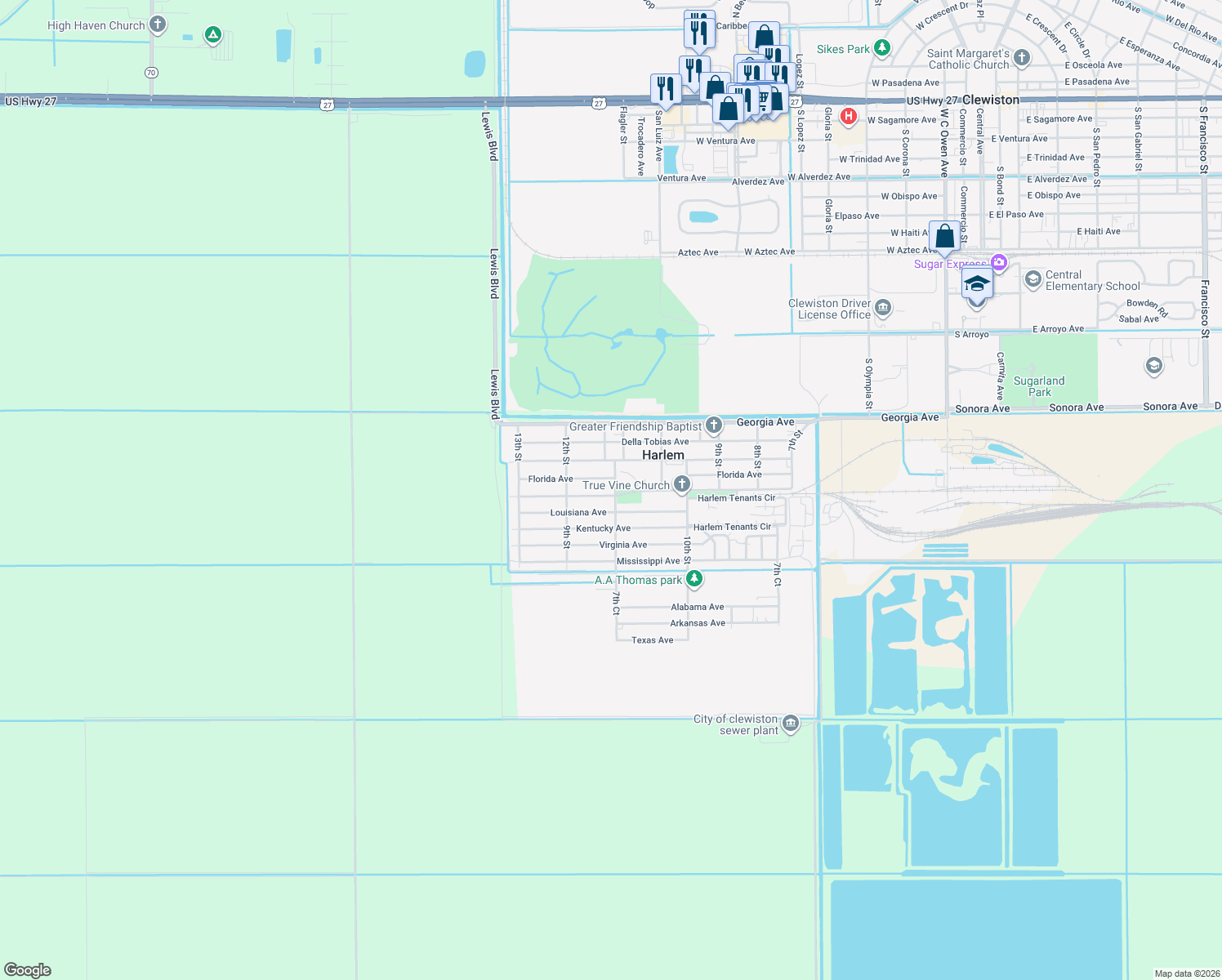Viewport: 1222px width, 980px height.
Task: Click the True Vine Church cross icon
Action: coord(680,484)
